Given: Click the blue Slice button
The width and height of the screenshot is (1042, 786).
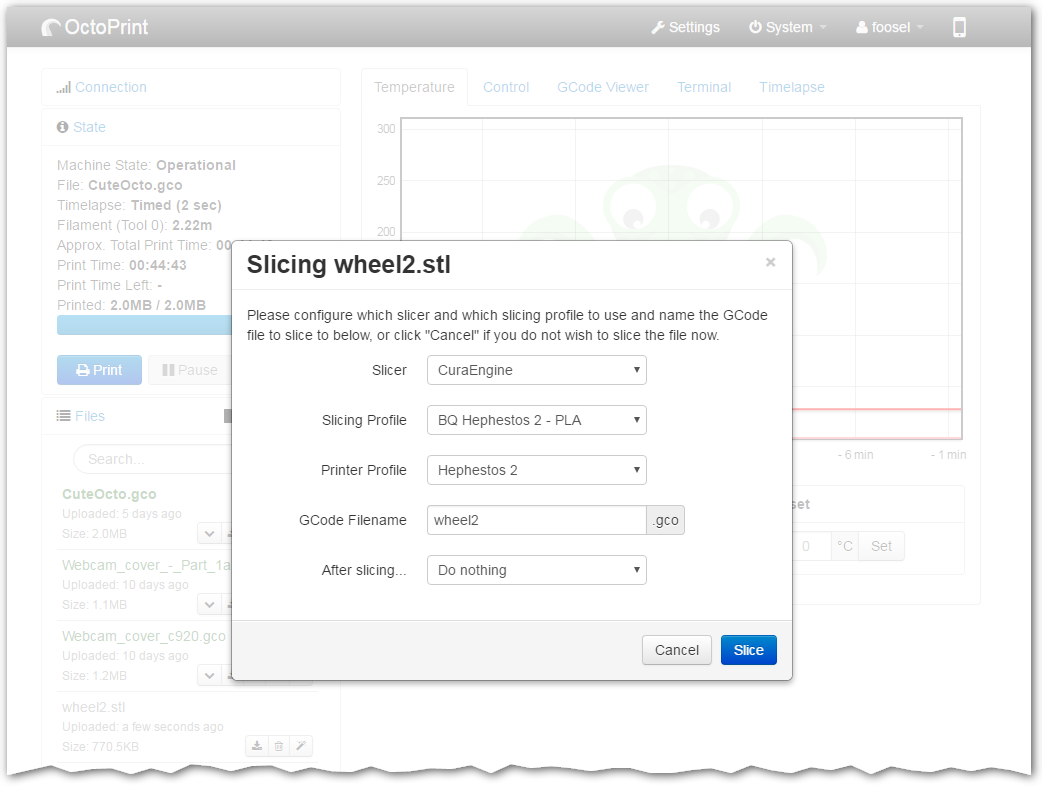Looking at the screenshot, I should coord(748,650).
